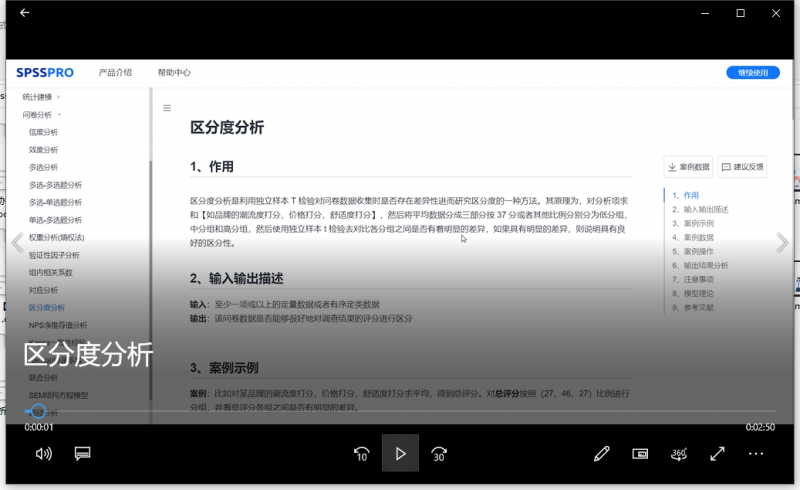Switch to mini view mode
This screenshot has width=800, height=490.
[x=640, y=453]
